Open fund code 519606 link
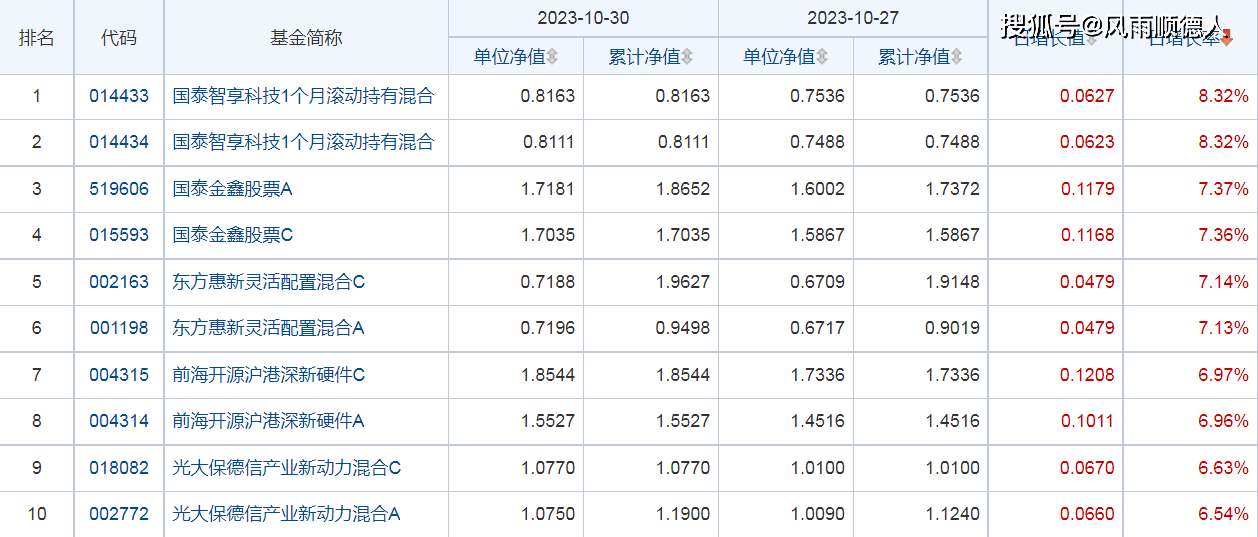The image size is (1258, 537). coord(119,189)
